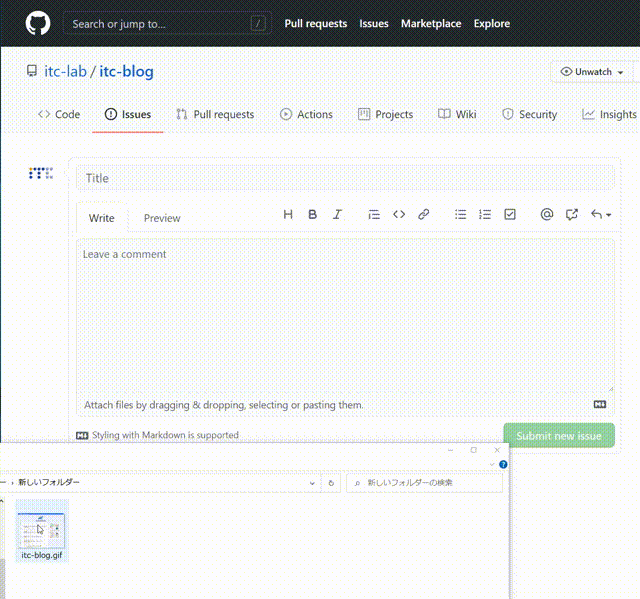Open Issues in top navigation bar

pyautogui.click(x=374, y=24)
